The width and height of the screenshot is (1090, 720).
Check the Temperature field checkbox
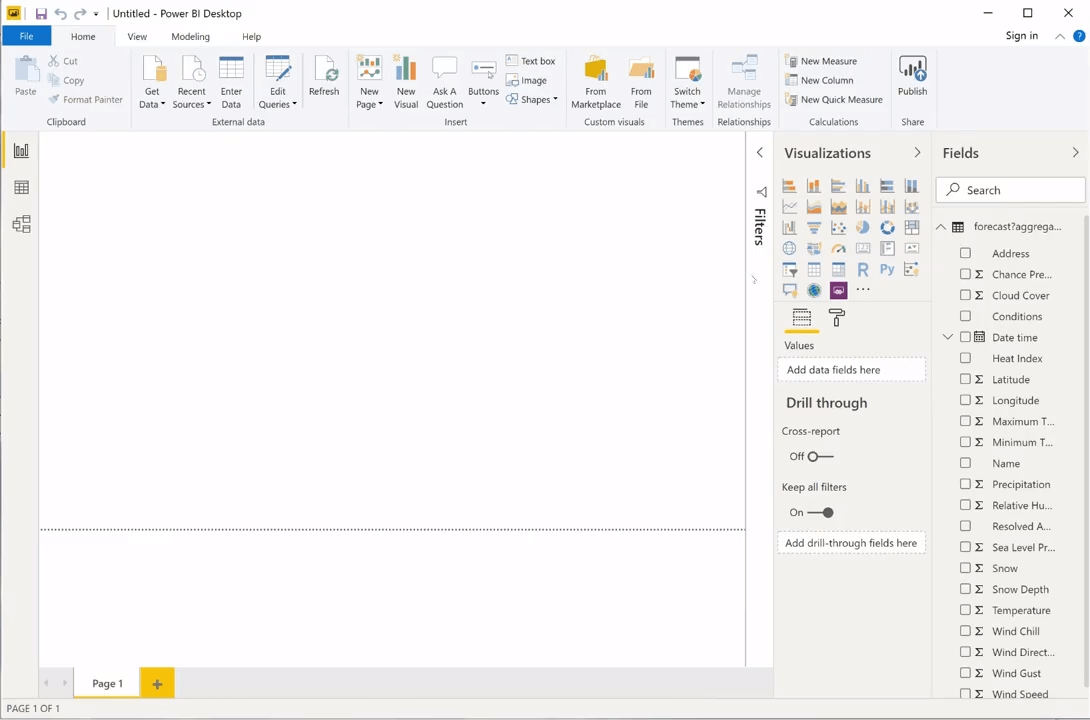click(x=965, y=610)
